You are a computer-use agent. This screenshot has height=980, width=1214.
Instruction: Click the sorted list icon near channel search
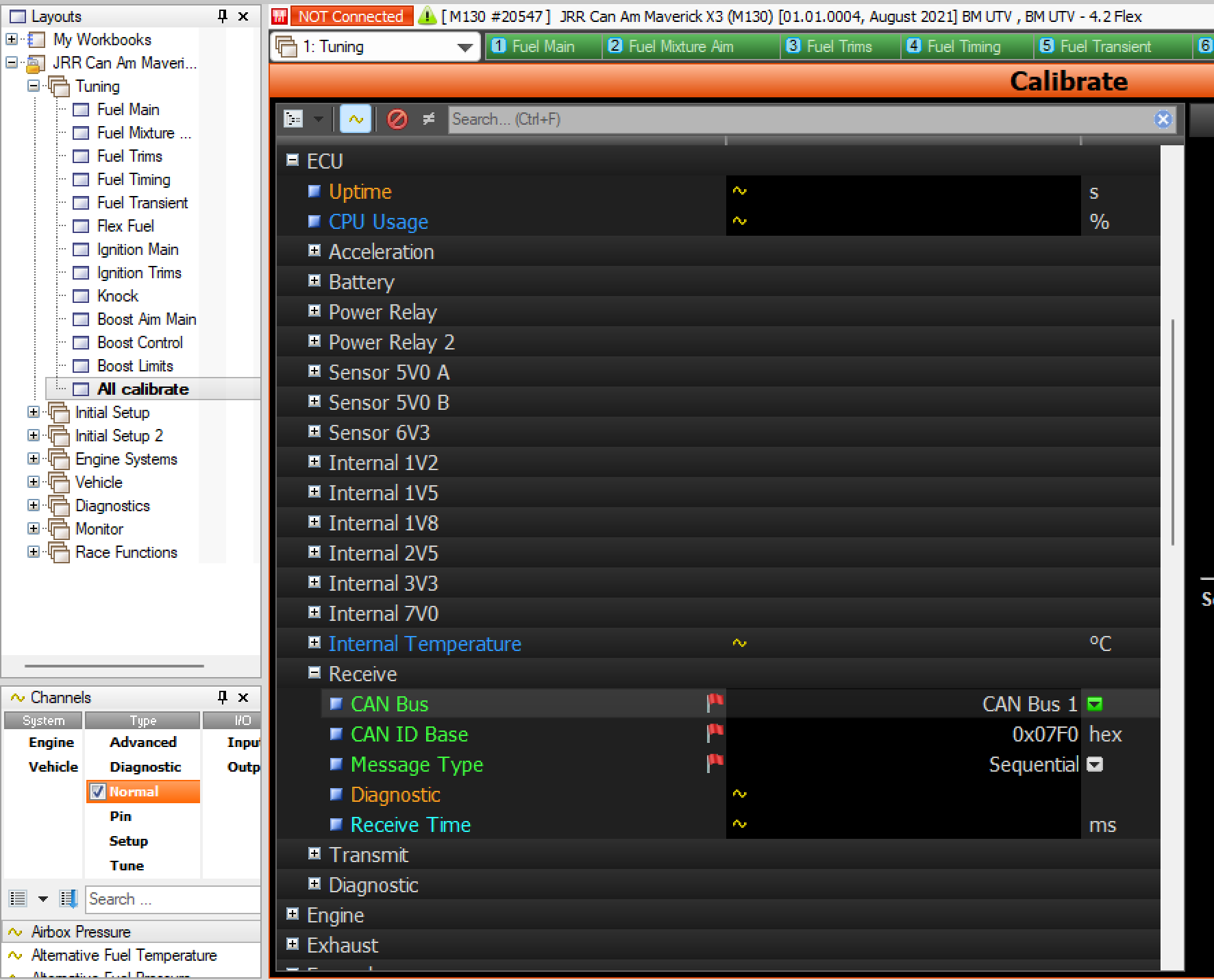click(68, 898)
